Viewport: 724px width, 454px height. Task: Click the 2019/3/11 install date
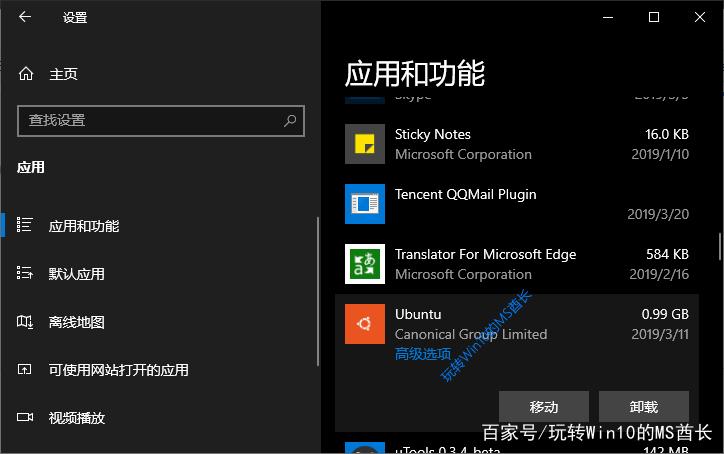[660, 334]
